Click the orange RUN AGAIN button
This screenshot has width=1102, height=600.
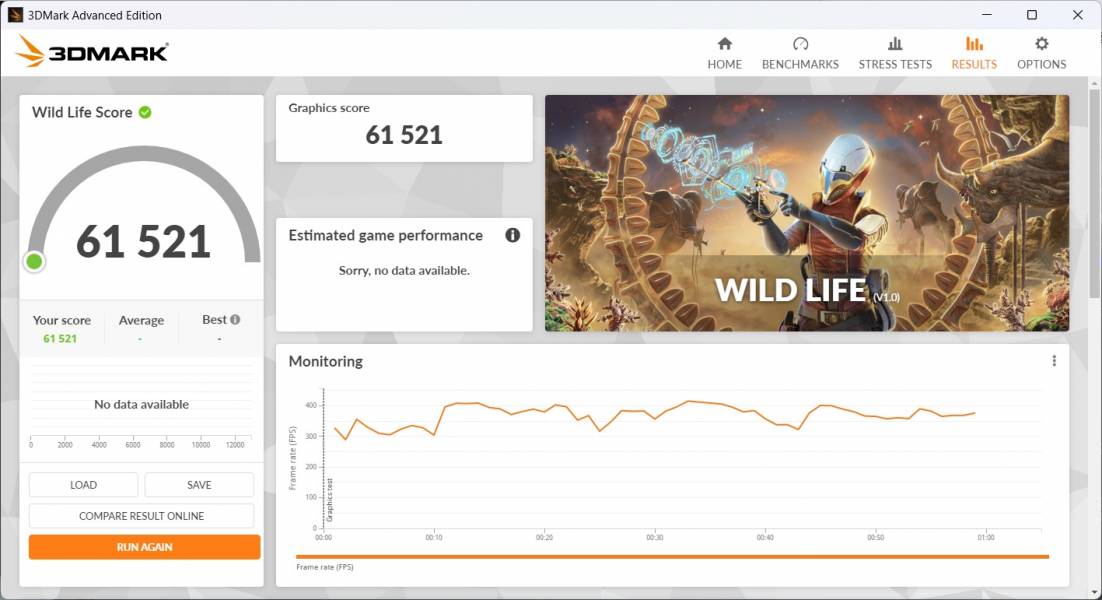(x=144, y=547)
